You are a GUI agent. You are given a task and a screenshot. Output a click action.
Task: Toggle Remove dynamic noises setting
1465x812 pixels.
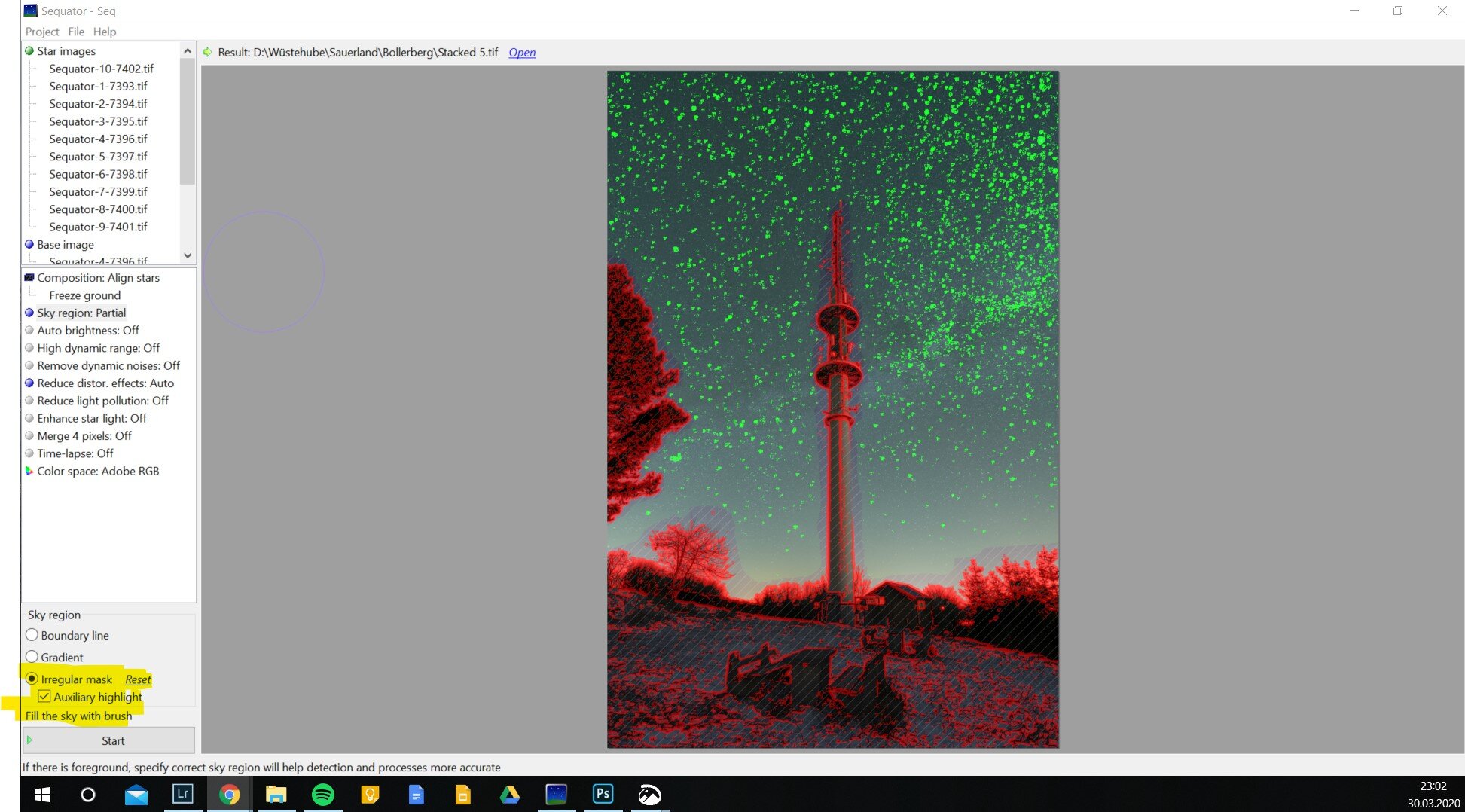pyautogui.click(x=108, y=365)
